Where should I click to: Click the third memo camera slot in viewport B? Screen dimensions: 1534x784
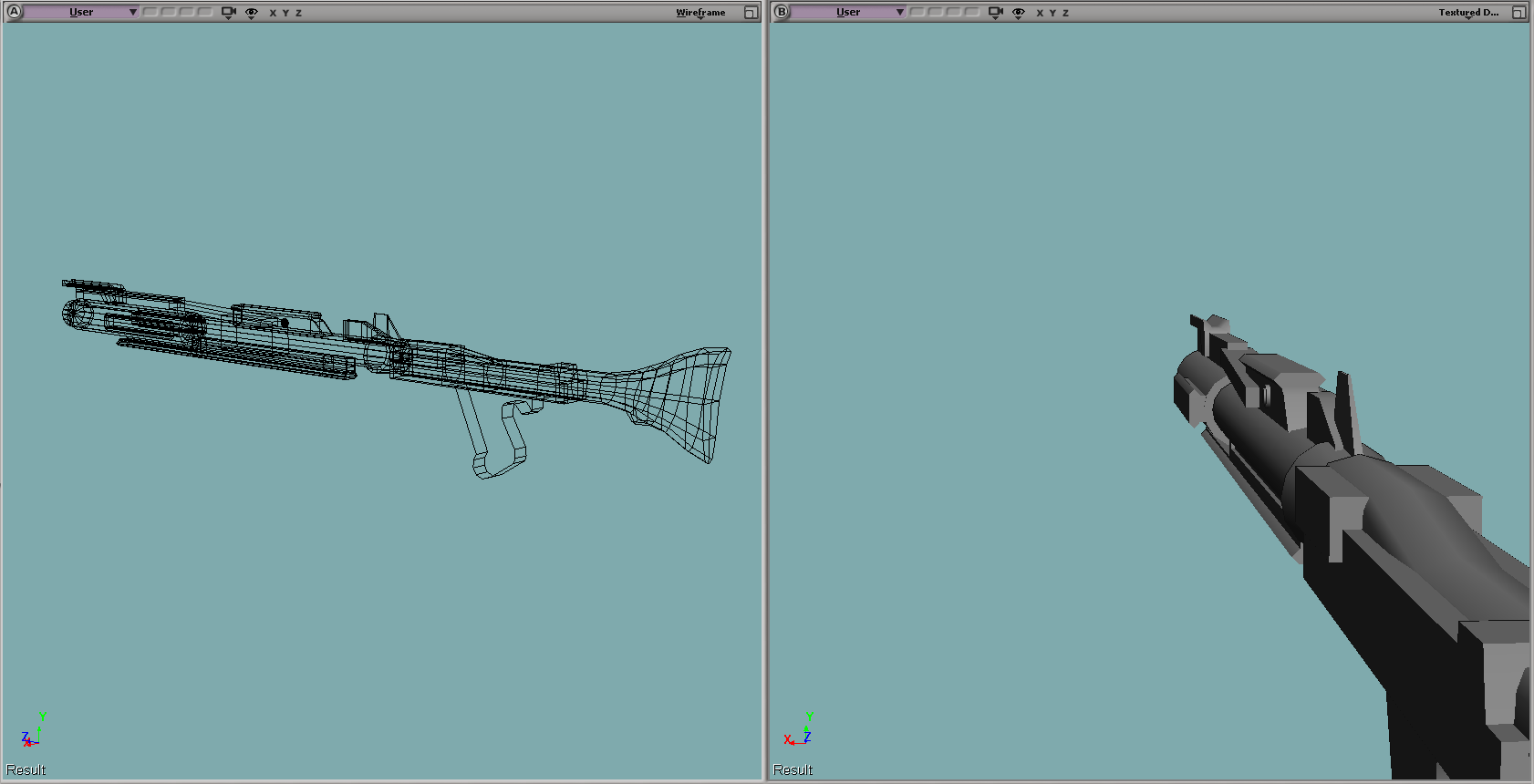point(954,12)
